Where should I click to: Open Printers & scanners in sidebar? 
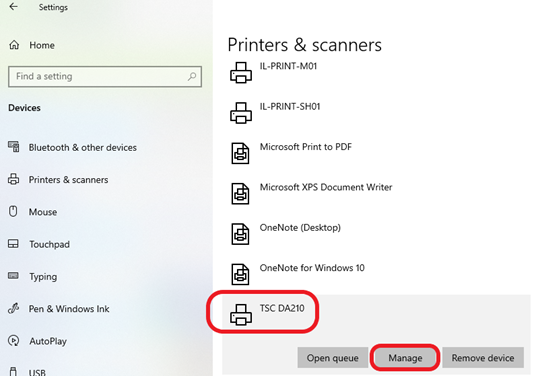(68, 180)
